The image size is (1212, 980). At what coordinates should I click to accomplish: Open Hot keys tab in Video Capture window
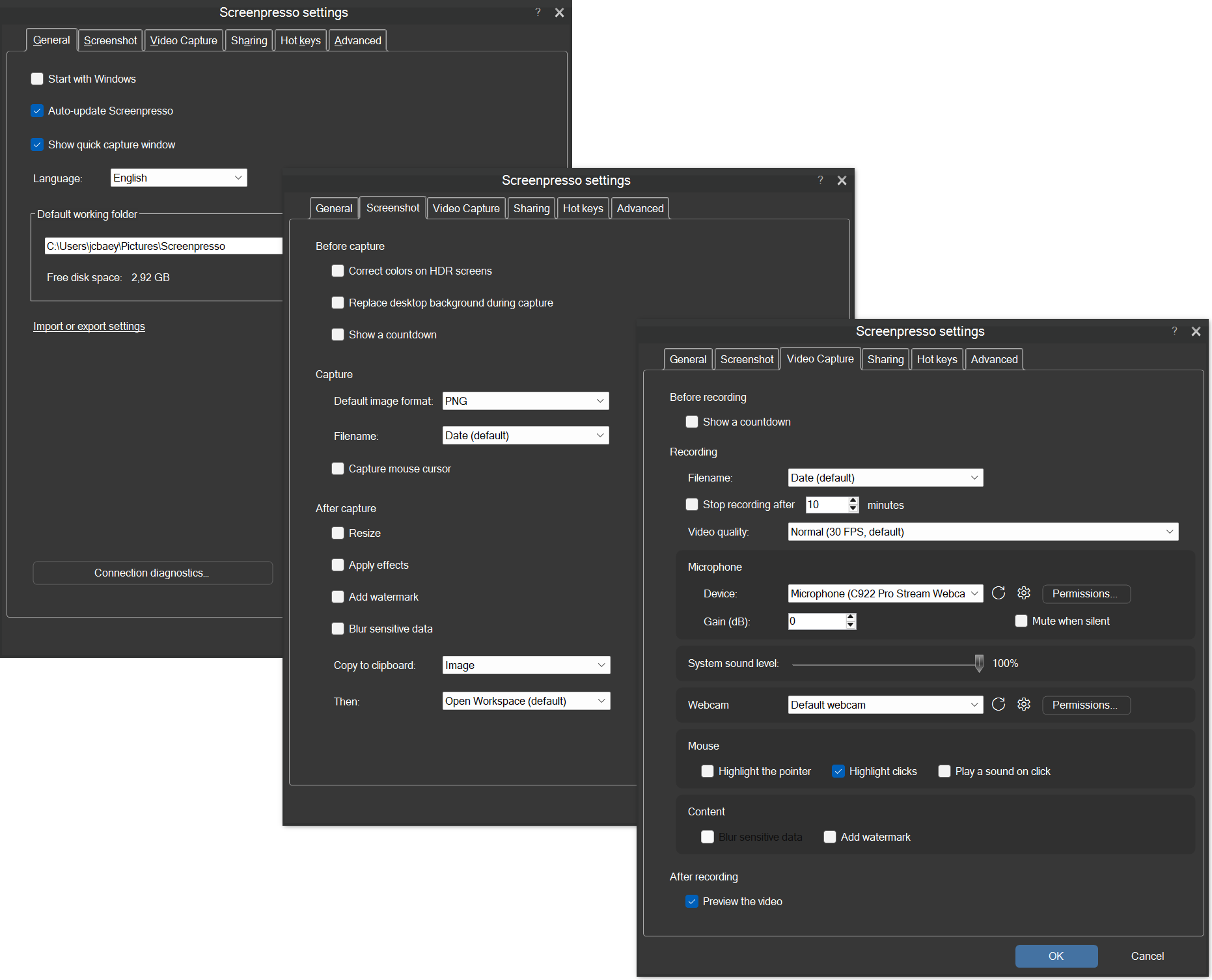(937, 359)
